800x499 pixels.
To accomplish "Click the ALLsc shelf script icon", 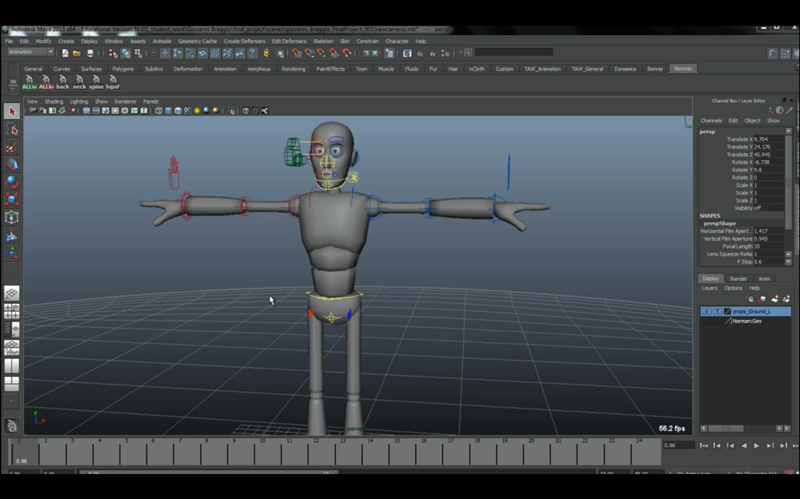I will (29, 82).
